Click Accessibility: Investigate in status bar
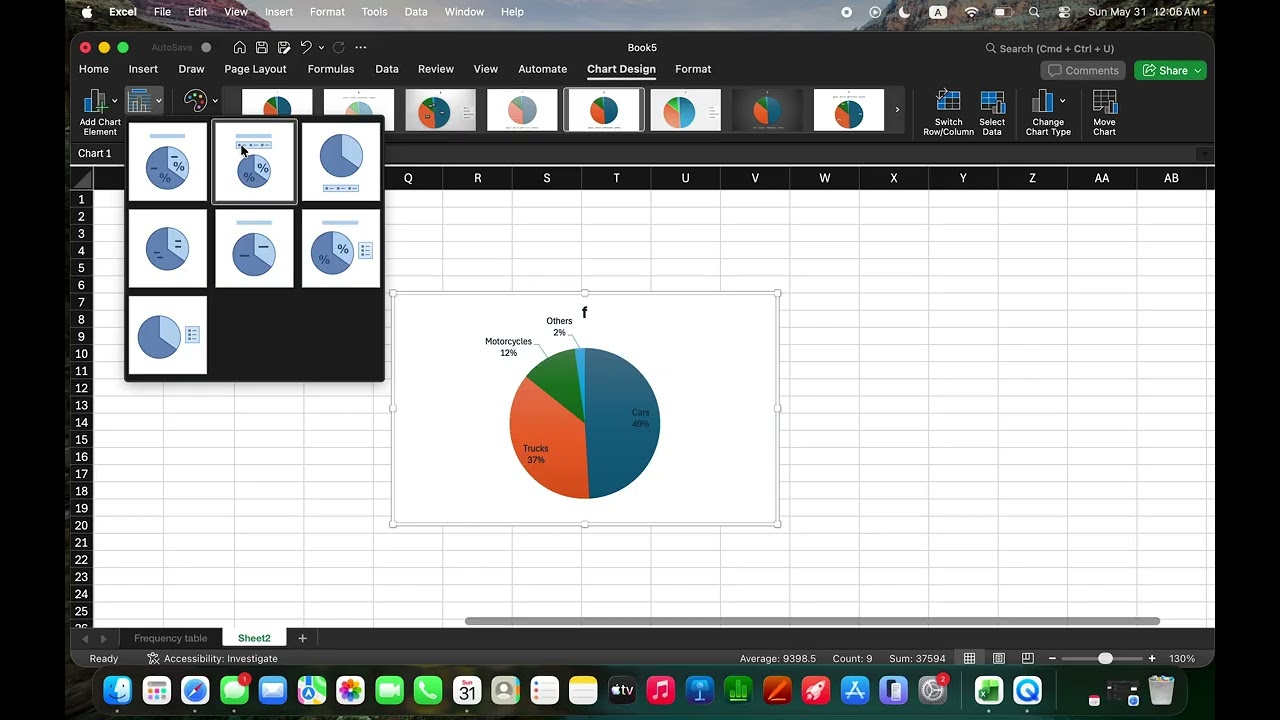Viewport: 1280px width, 720px height. [212, 659]
